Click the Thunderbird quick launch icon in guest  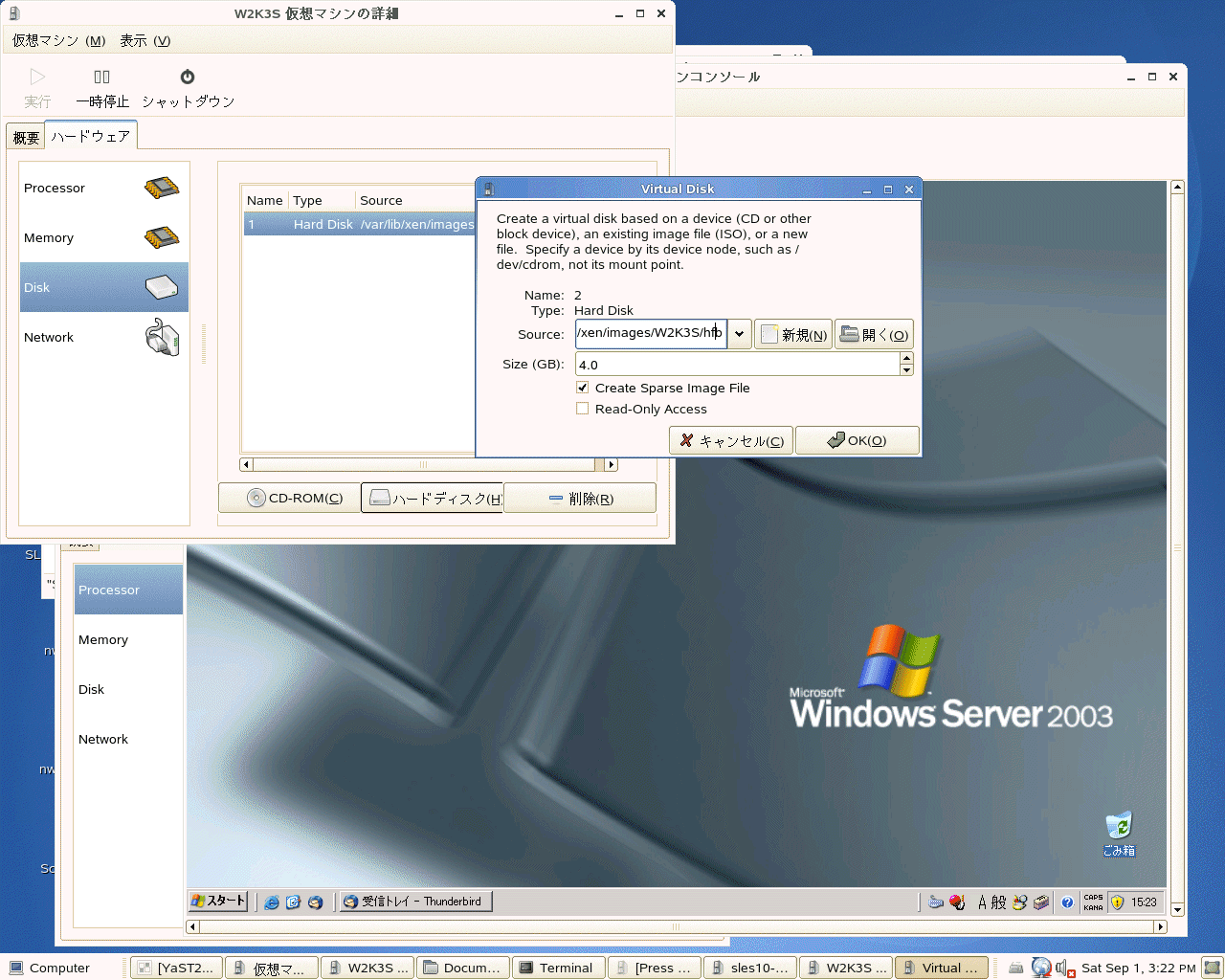(315, 902)
